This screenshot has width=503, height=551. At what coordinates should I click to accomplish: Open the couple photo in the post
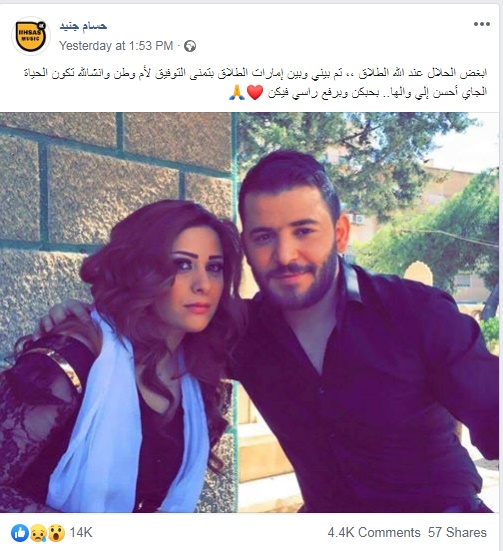click(249, 312)
